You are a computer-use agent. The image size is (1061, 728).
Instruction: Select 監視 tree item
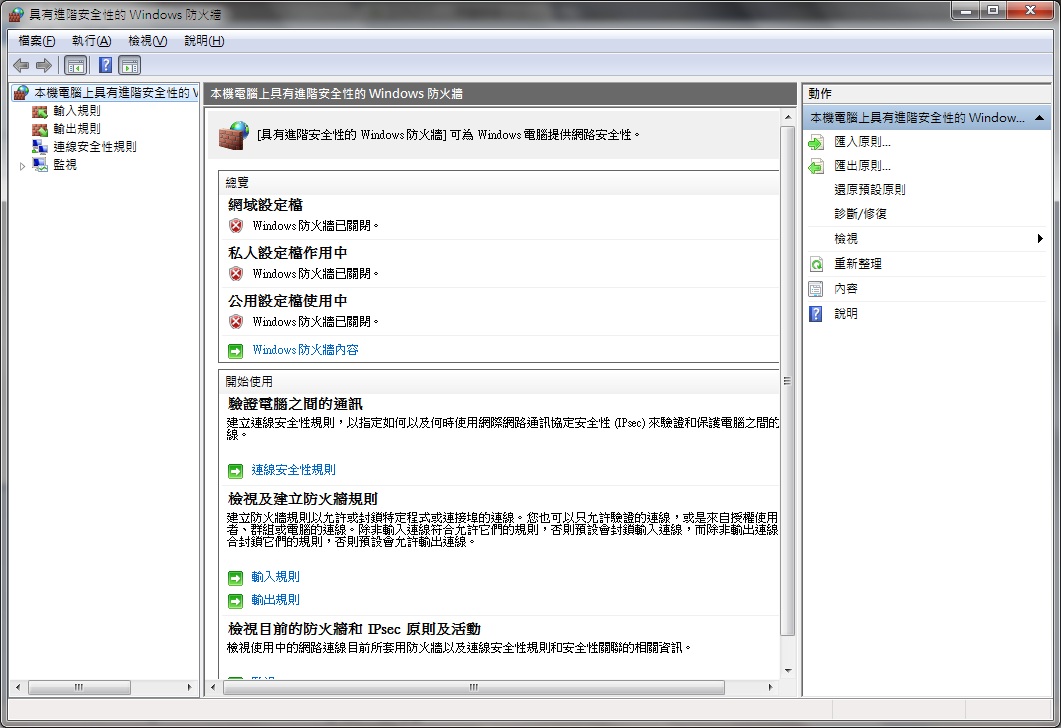[x=65, y=164]
